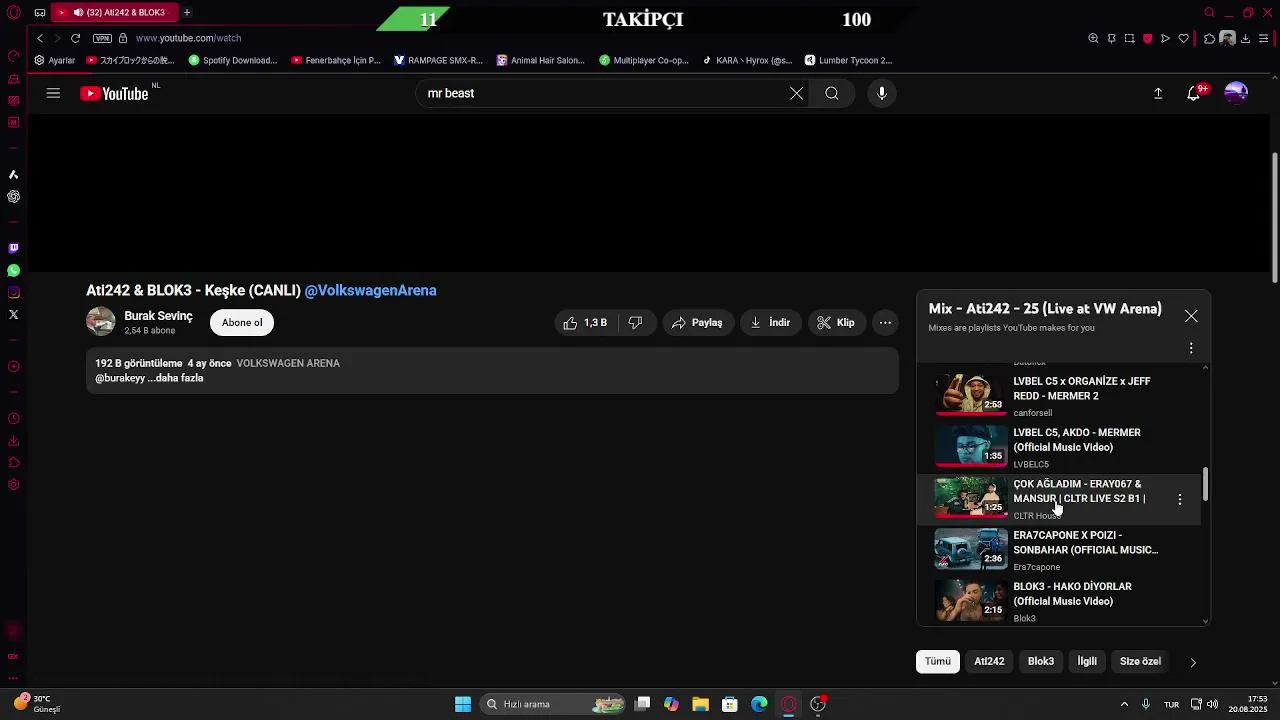Screen dimensions: 1280x720
Task: Open more actions ellipsis under video
Action: pyautogui.click(x=885, y=322)
